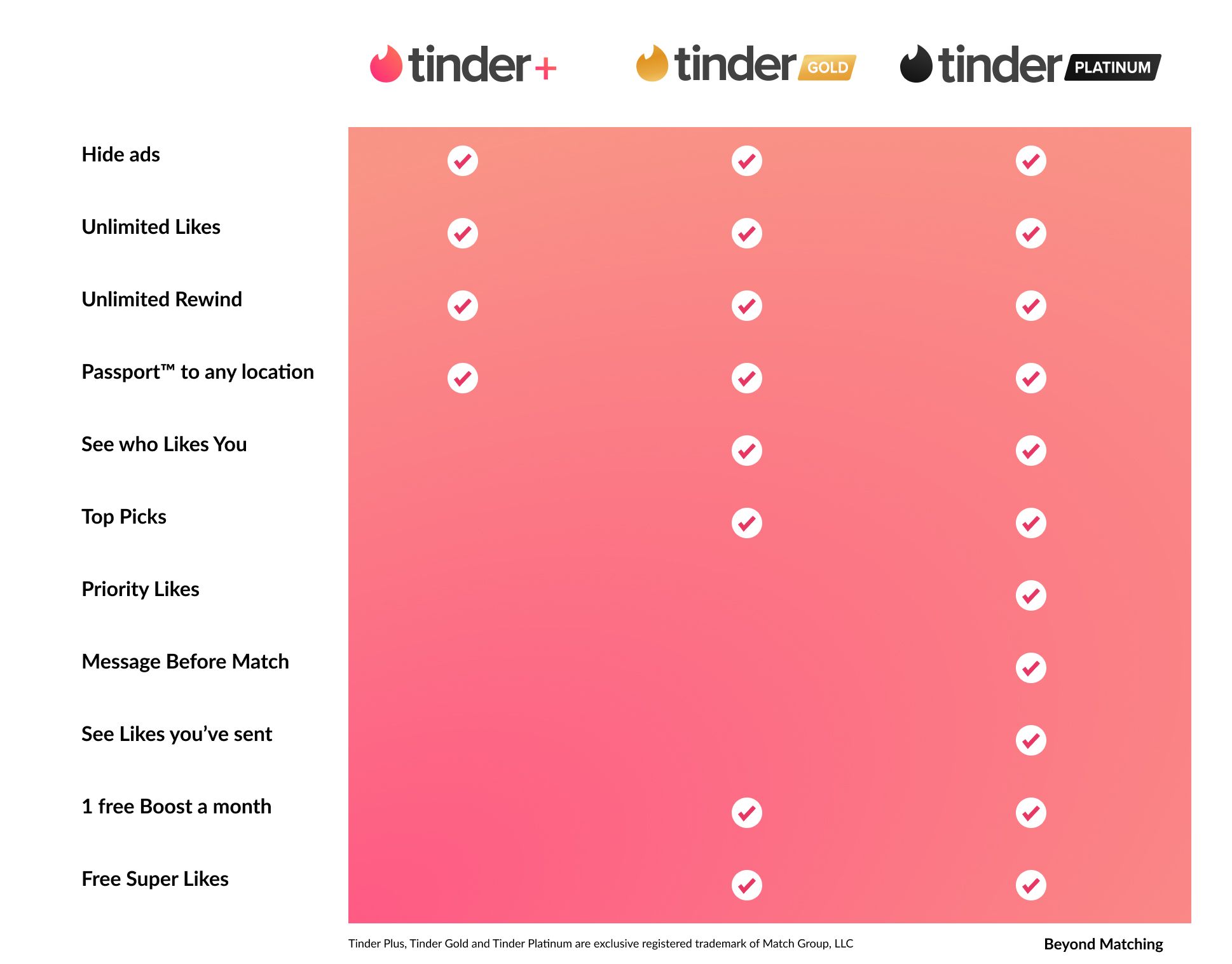Click the Priority Likes feature label
The width and height of the screenshot is (1232, 964).
click(x=140, y=589)
